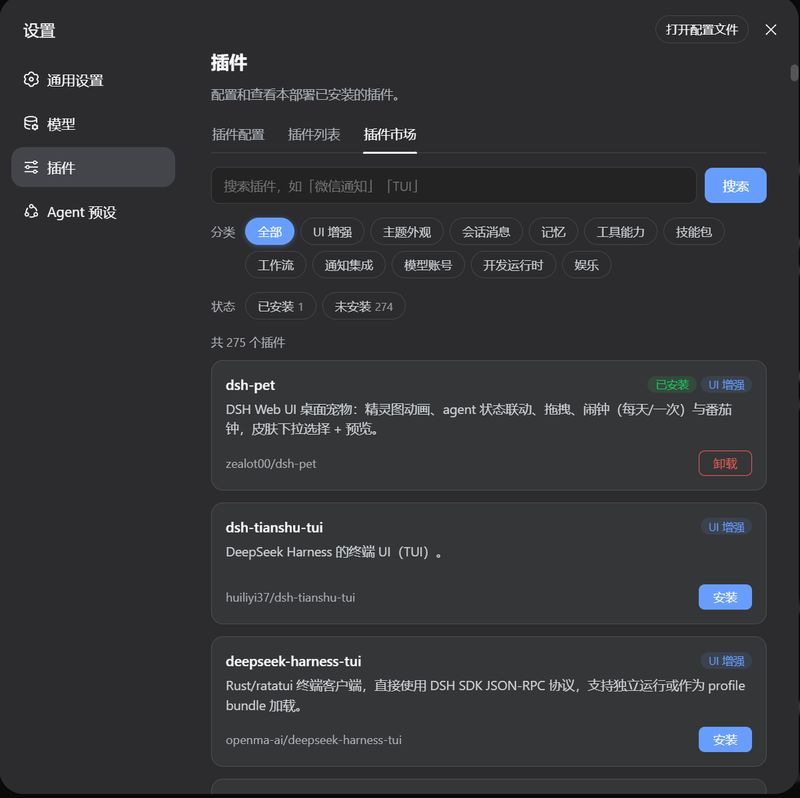Filter by 开发运行时 category
Viewport: 800px width, 798px height.
[x=513, y=265]
